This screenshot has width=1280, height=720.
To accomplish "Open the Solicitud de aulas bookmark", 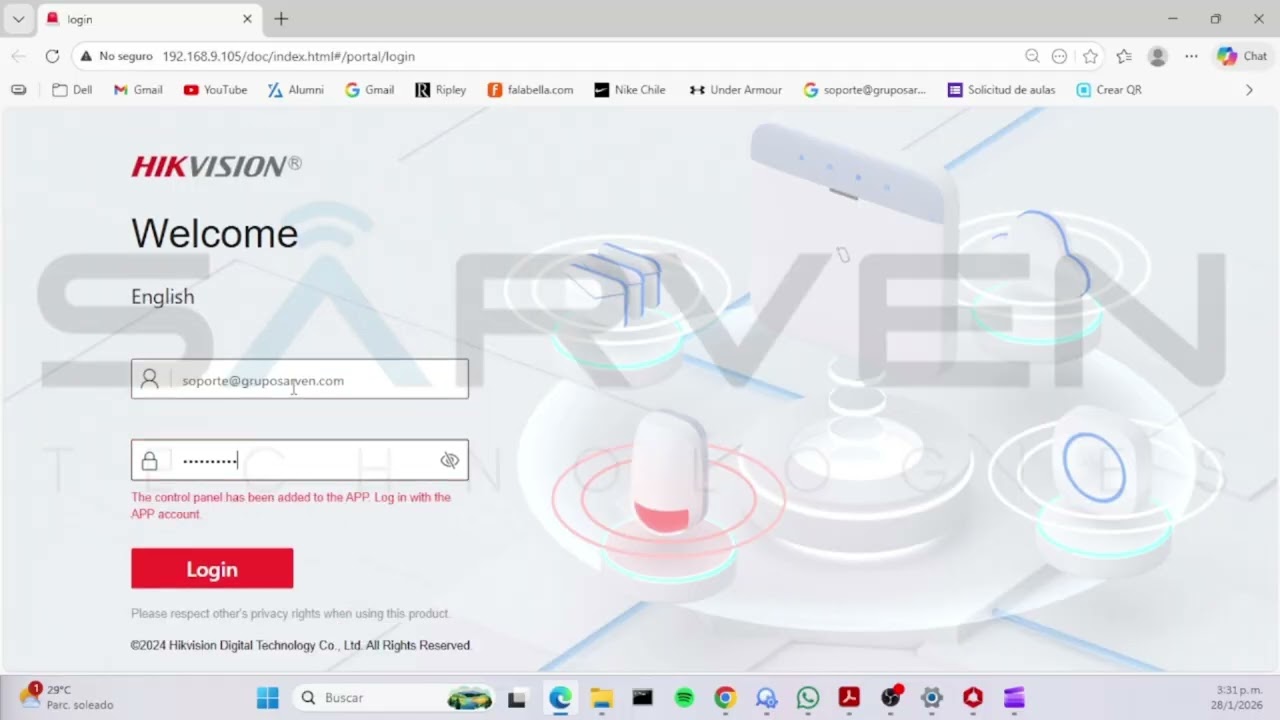I will pyautogui.click(x=1001, y=89).
